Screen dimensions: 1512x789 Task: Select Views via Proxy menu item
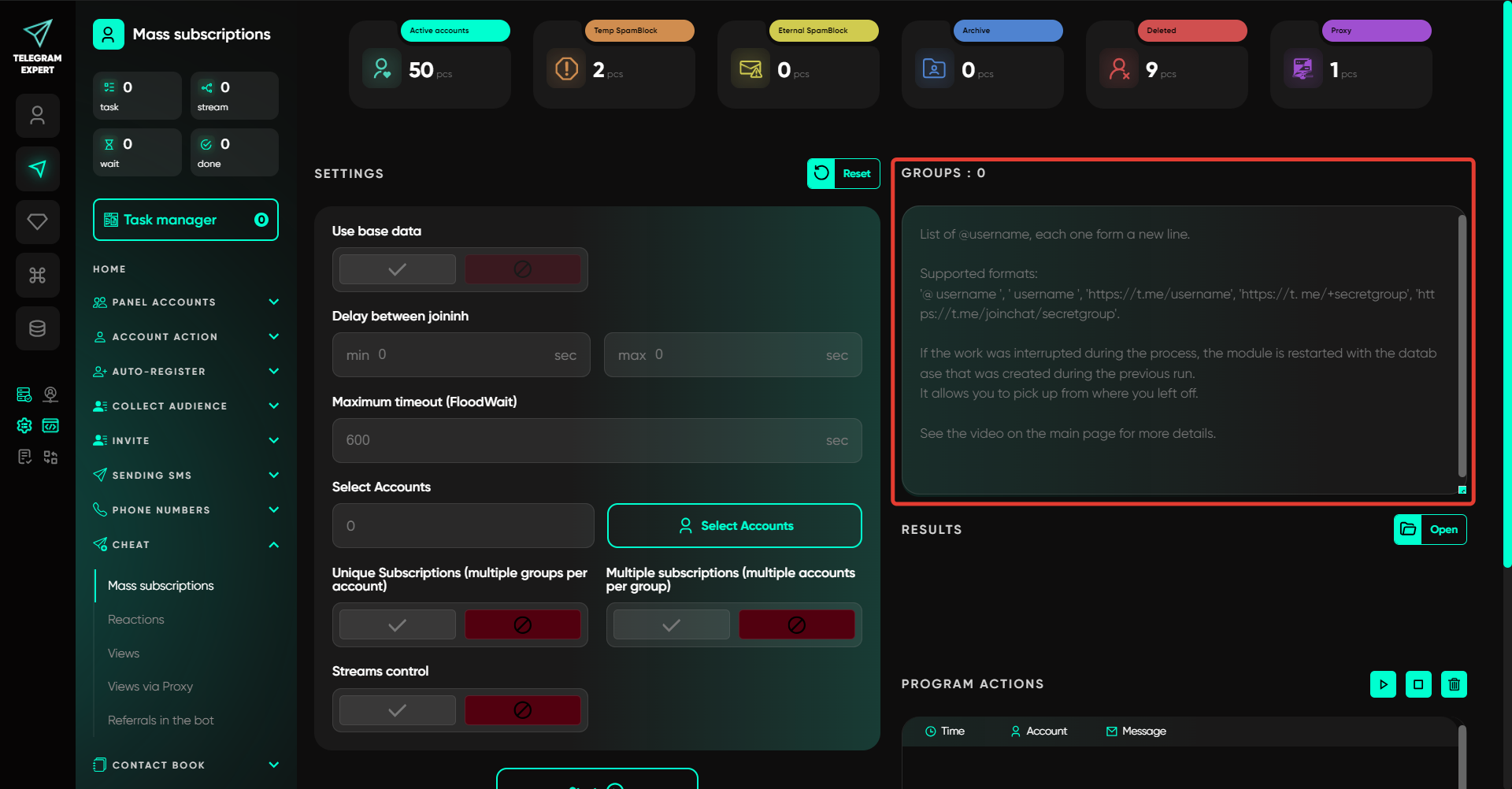pos(150,687)
